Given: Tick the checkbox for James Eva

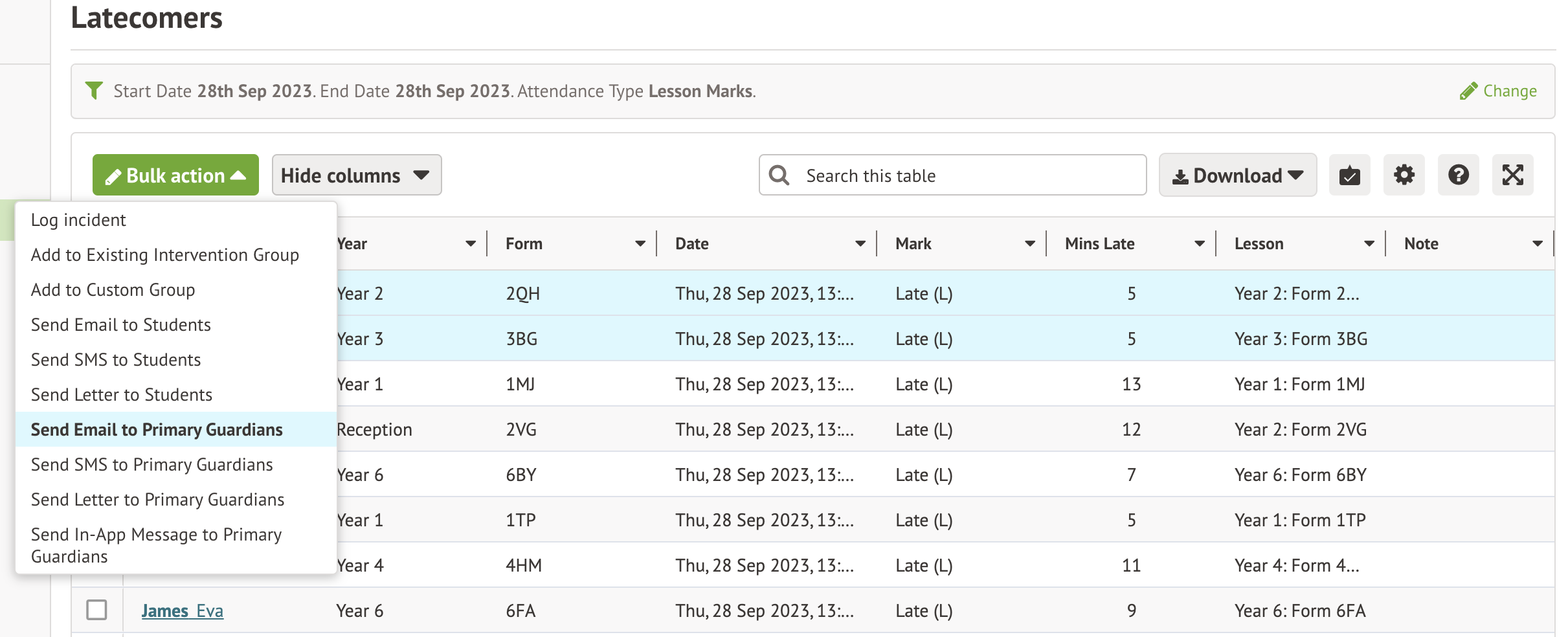Looking at the screenshot, I should pyautogui.click(x=96, y=610).
